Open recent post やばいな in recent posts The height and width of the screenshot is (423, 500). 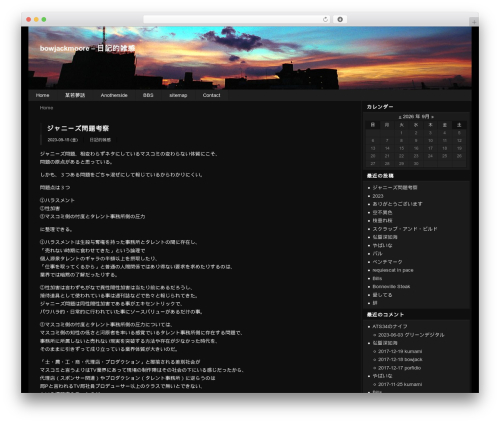click(x=382, y=245)
